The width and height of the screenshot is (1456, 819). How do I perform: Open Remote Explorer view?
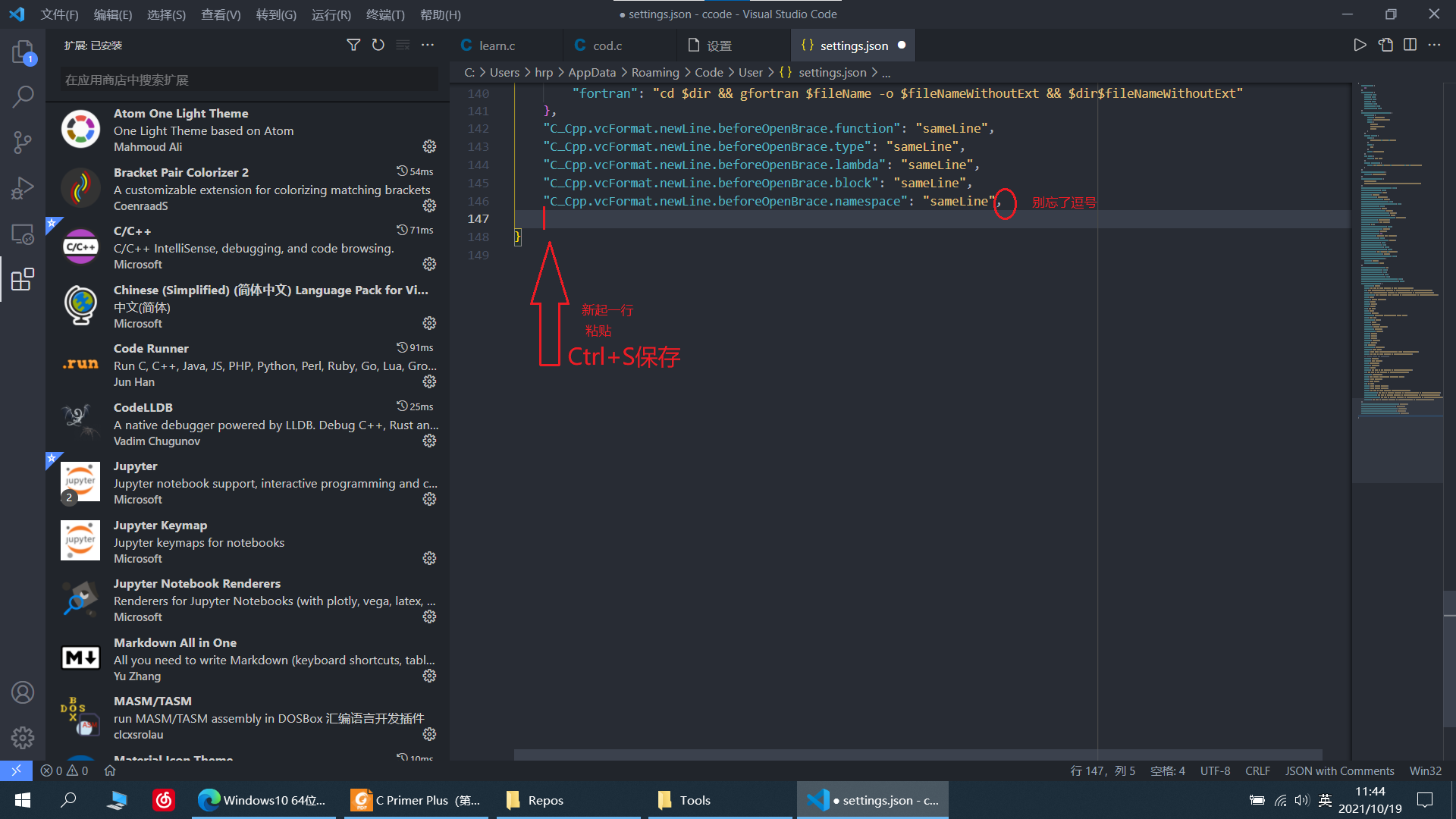click(23, 234)
